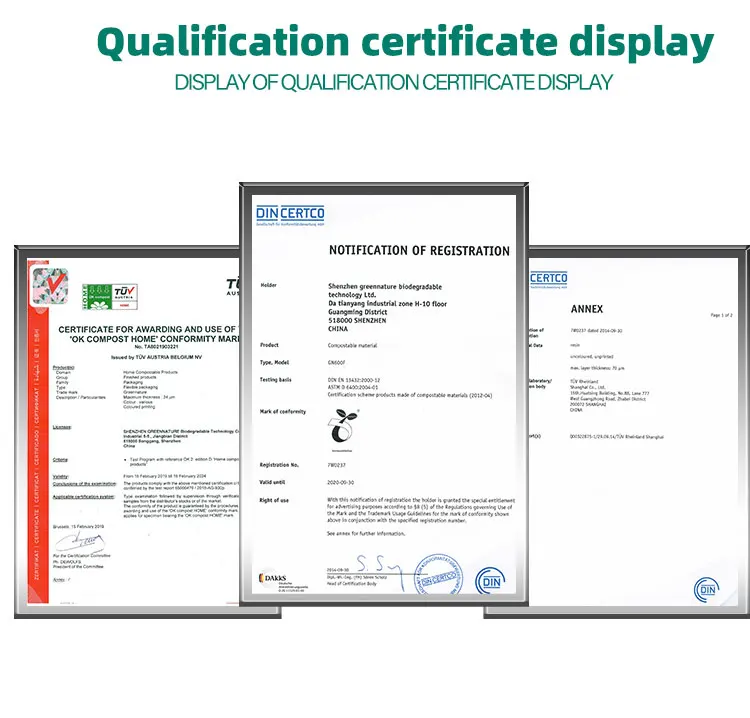Click the red checkmark emblem on left certificate
Screen dimensions: 750x718
point(50,286)
